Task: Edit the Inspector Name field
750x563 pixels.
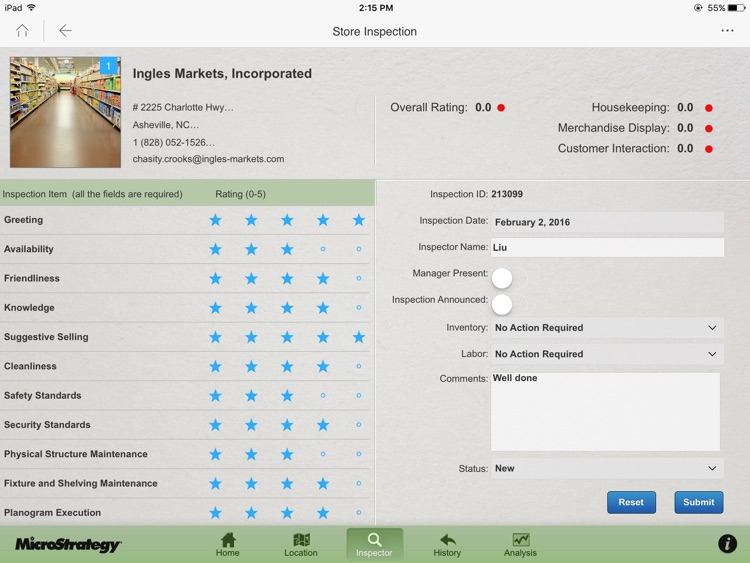Action: (x=607, y=247)
